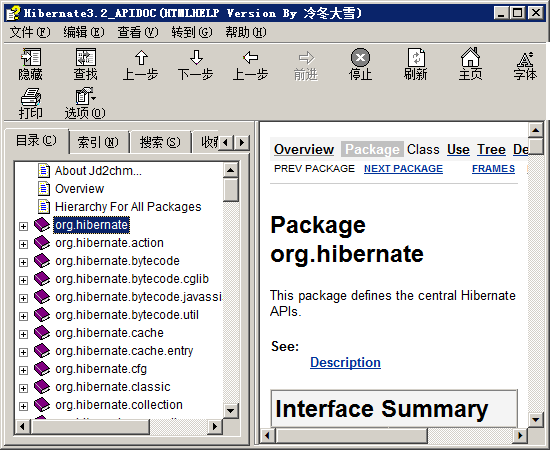
Task: Click the org.hibernate.bytecode.cglib book icon
Action: pyautogui.click(x=42, y=279)
